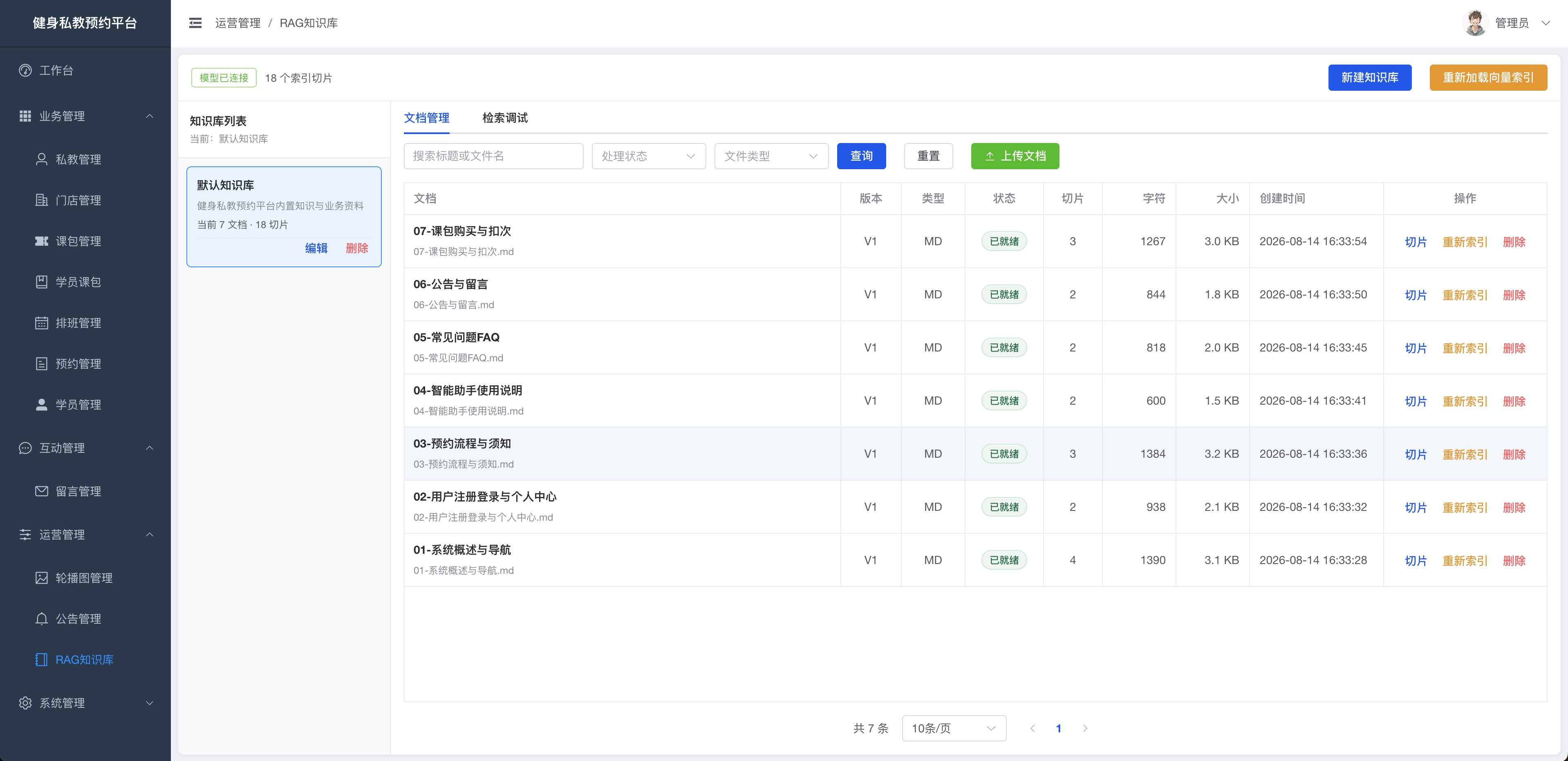Collapse the 运营管理 menu chevron
Image resolution: width=1568 pixels, height=761 pixels.
click(x=150, y=535)
